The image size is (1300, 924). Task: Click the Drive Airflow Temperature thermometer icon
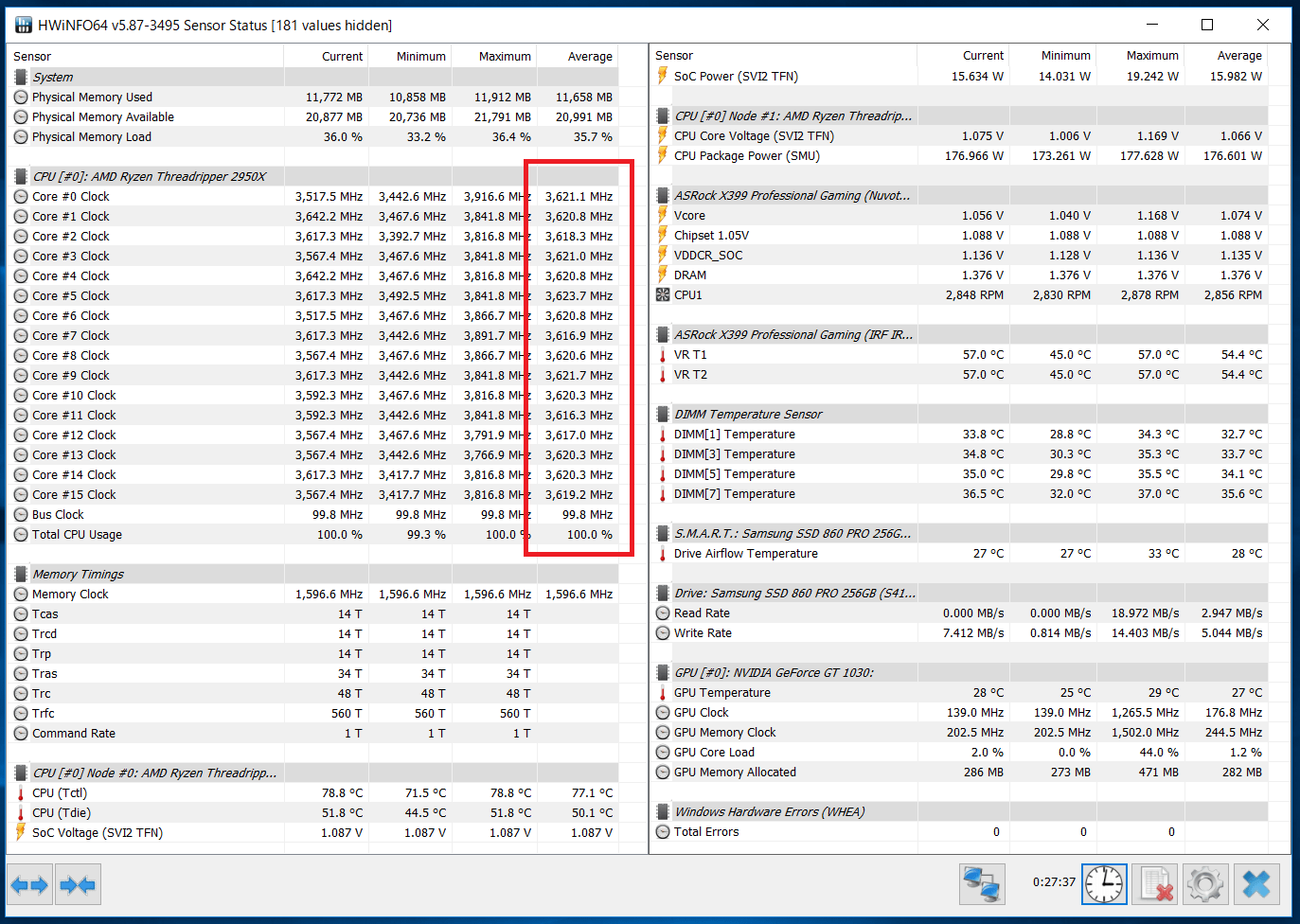[663, 553]
